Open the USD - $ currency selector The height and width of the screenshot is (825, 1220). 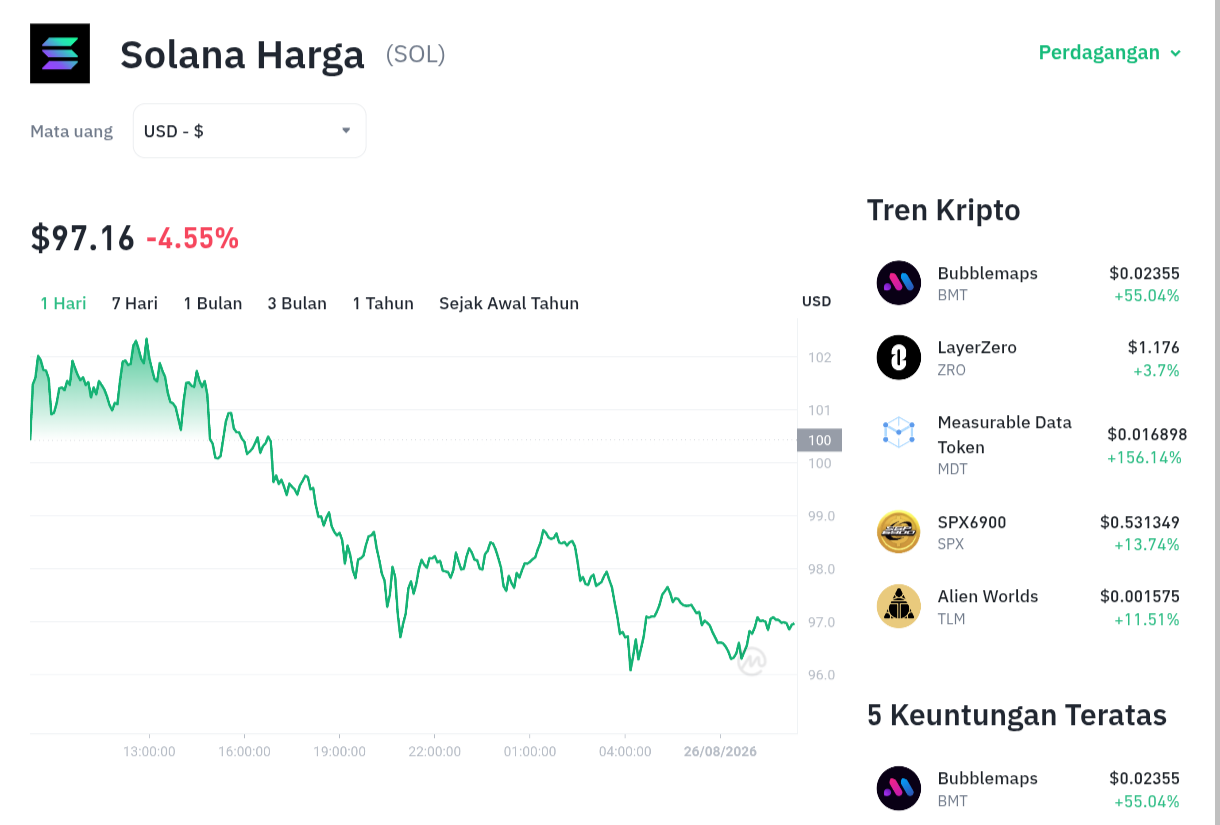pyautogui.click(x=249, y=131)
